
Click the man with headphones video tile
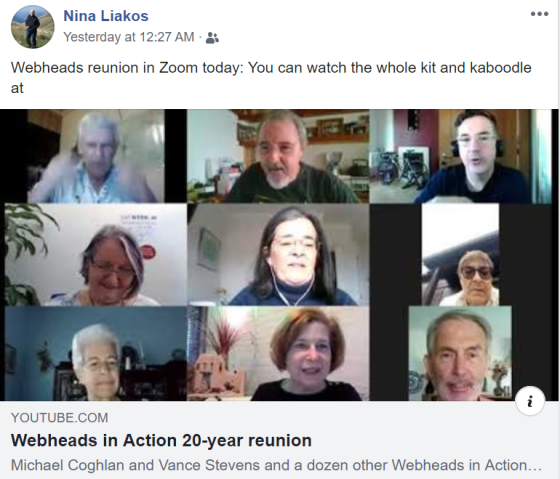(460, 156)
